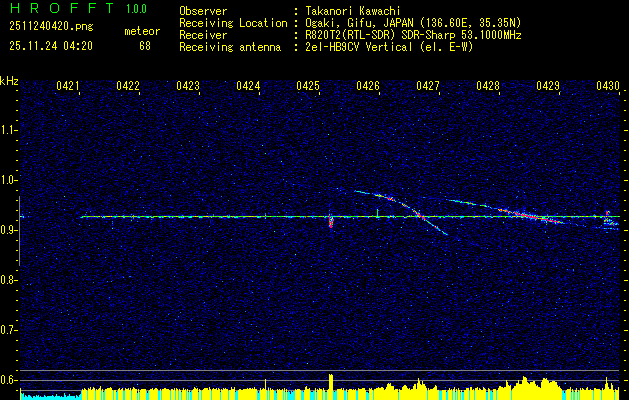Click the Receiving Location field label
The width and height of the screenshot is (629, 400).
click(x=233, y=23)
